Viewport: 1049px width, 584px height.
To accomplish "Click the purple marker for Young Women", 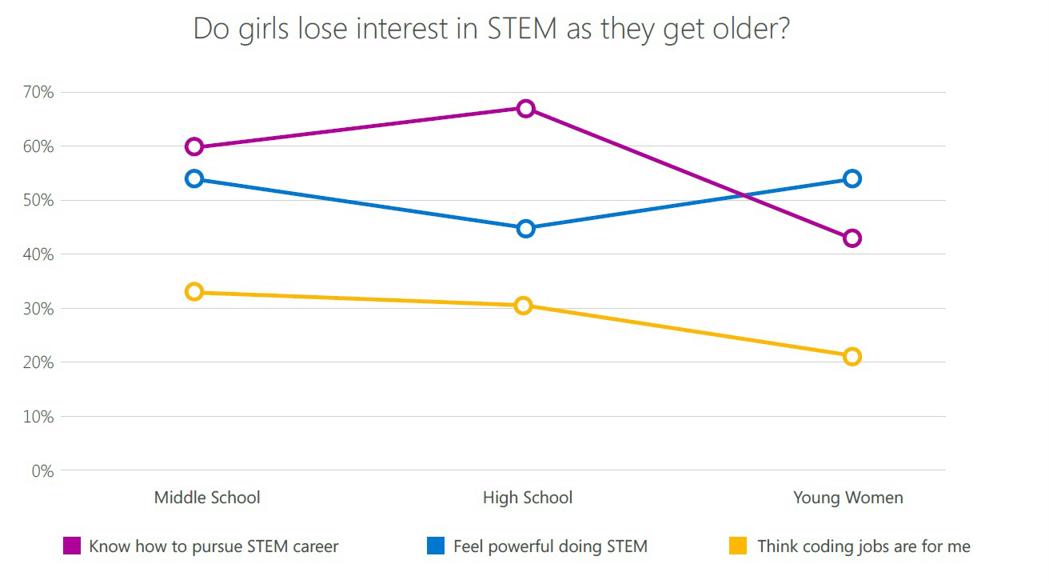I will click(852, 238).
